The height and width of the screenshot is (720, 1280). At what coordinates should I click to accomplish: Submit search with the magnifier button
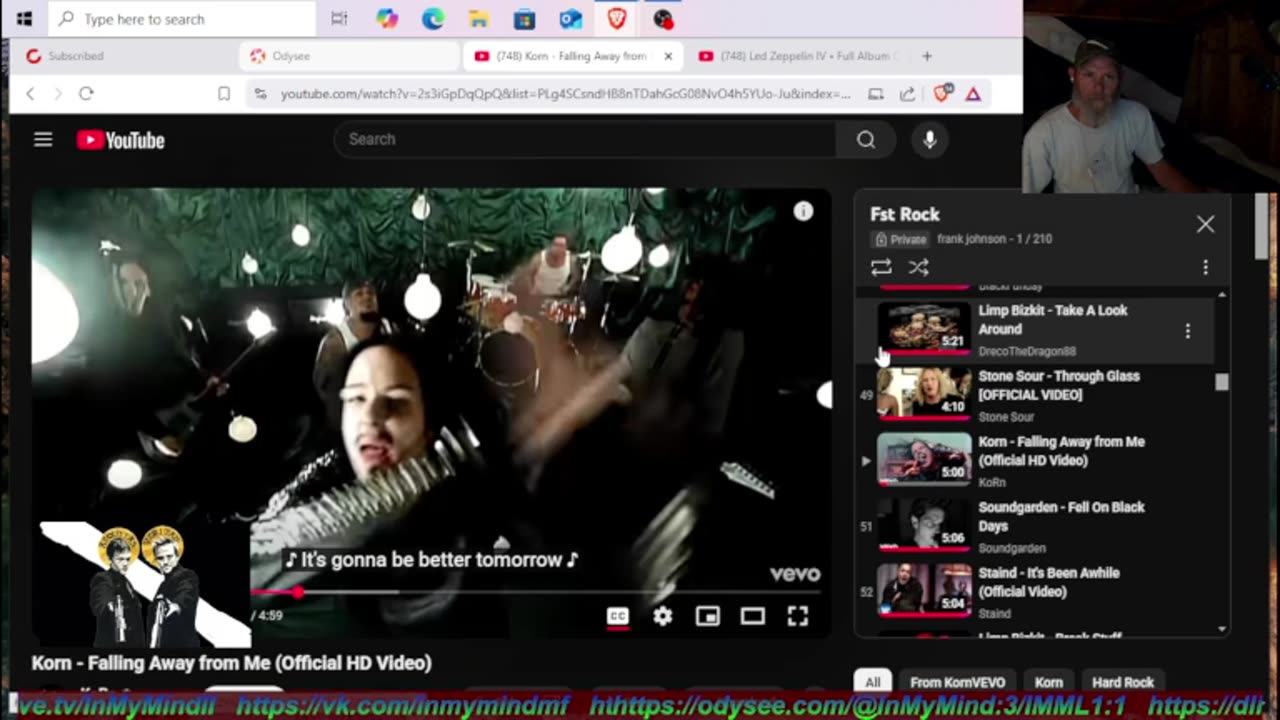click(x=866, y=139)
